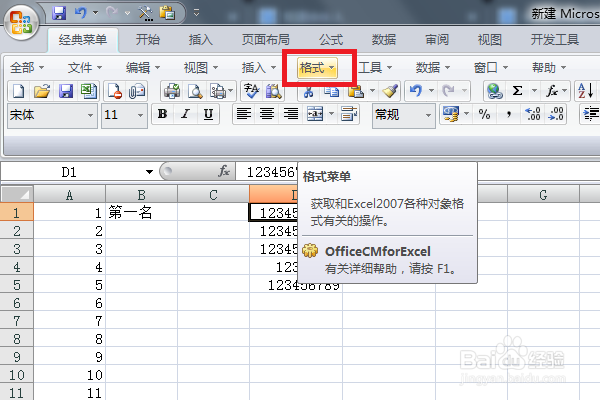
Task: Toggle wrap text button
Action: (x=349, y=114)
